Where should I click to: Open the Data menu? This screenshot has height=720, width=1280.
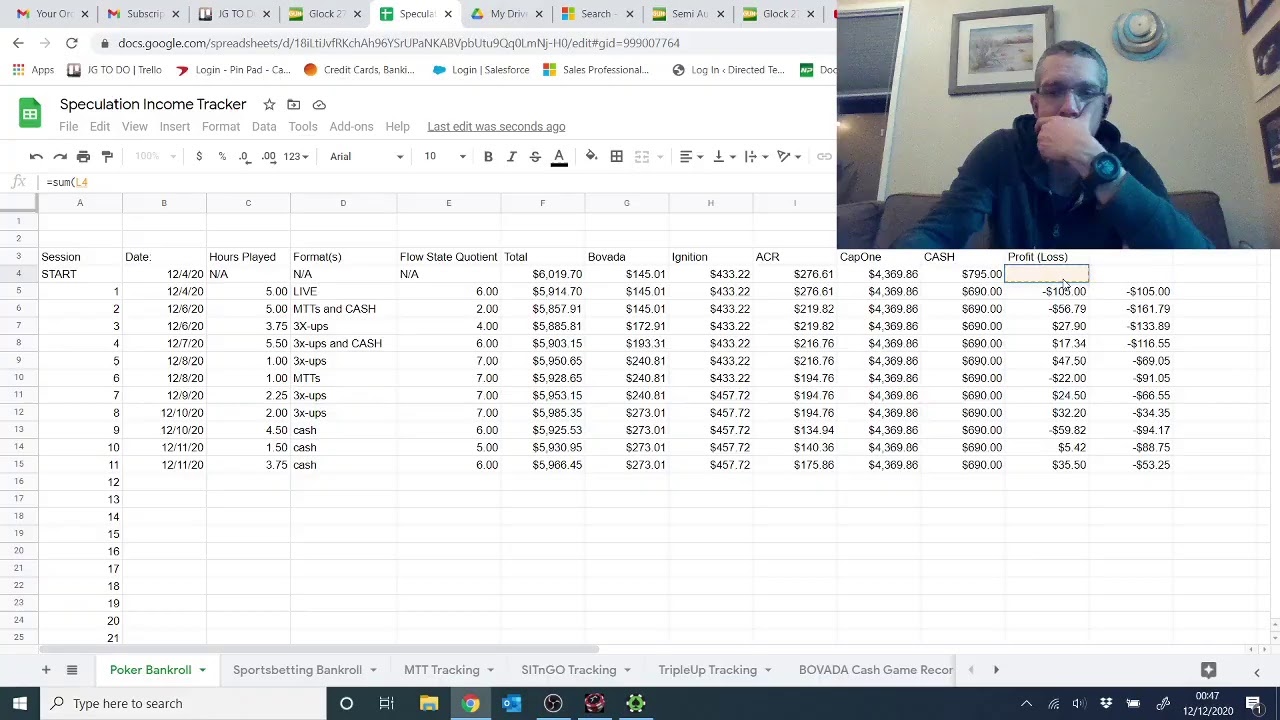[x=264, y=127]
